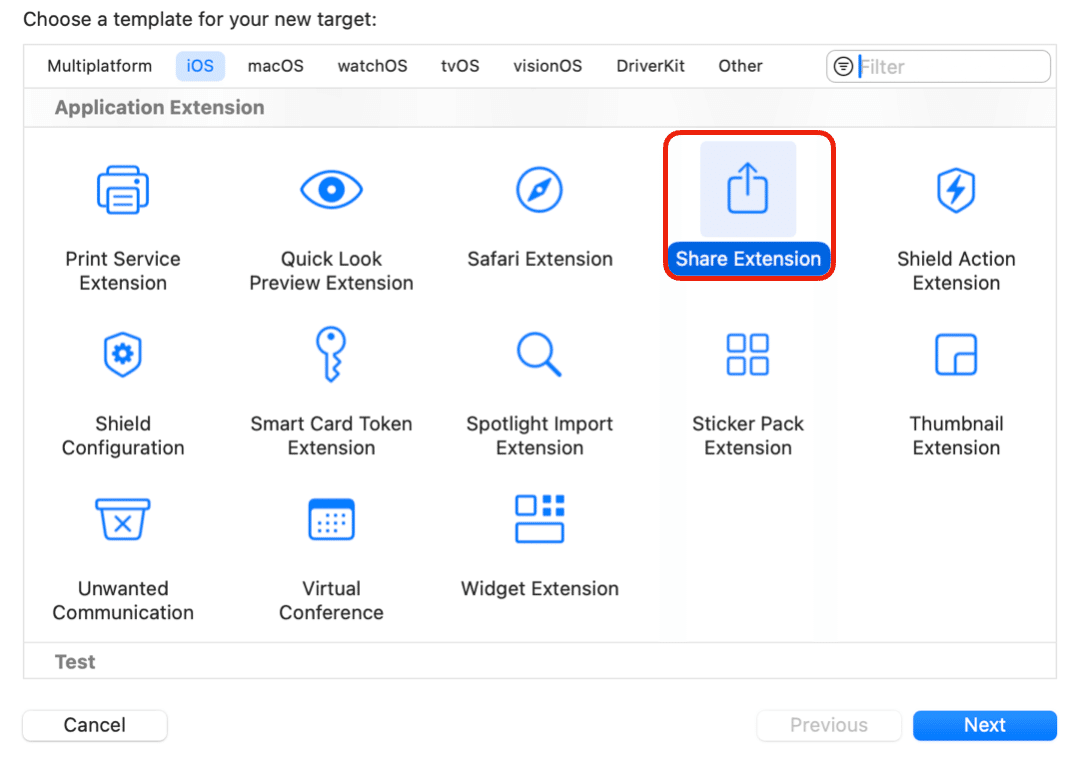Screen dimensions: 1079x759
Task: Pick the Smart Card Token key icon
Action: (x=331, y=354)
